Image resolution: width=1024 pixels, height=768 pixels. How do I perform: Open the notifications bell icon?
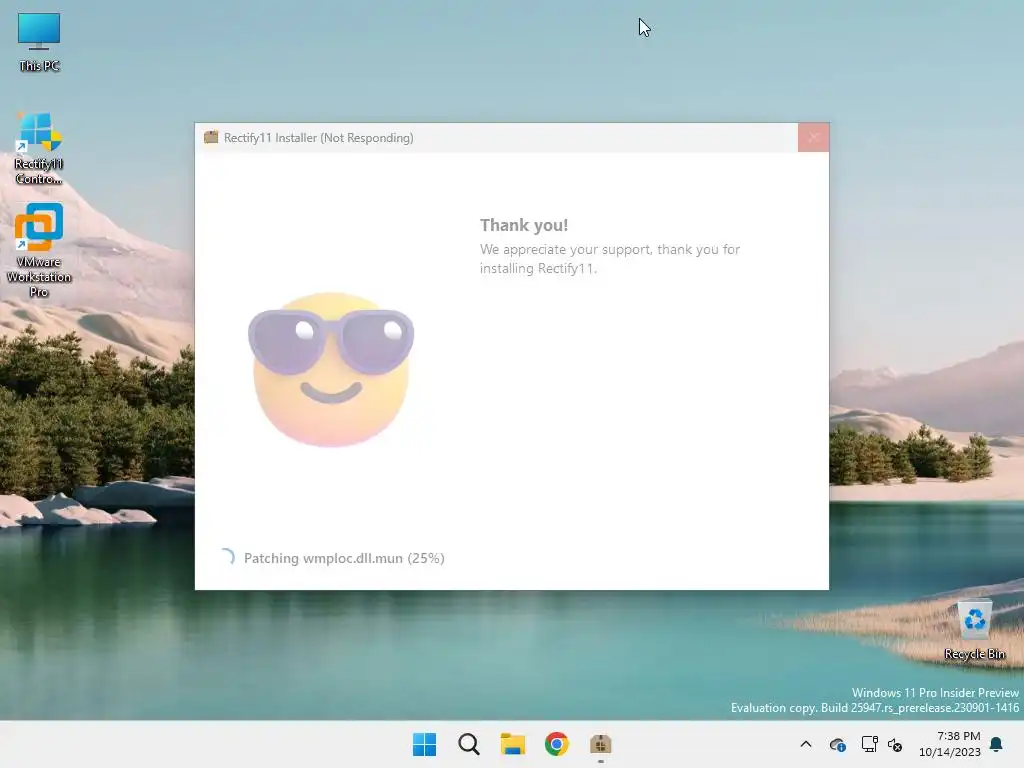point(997,744)
